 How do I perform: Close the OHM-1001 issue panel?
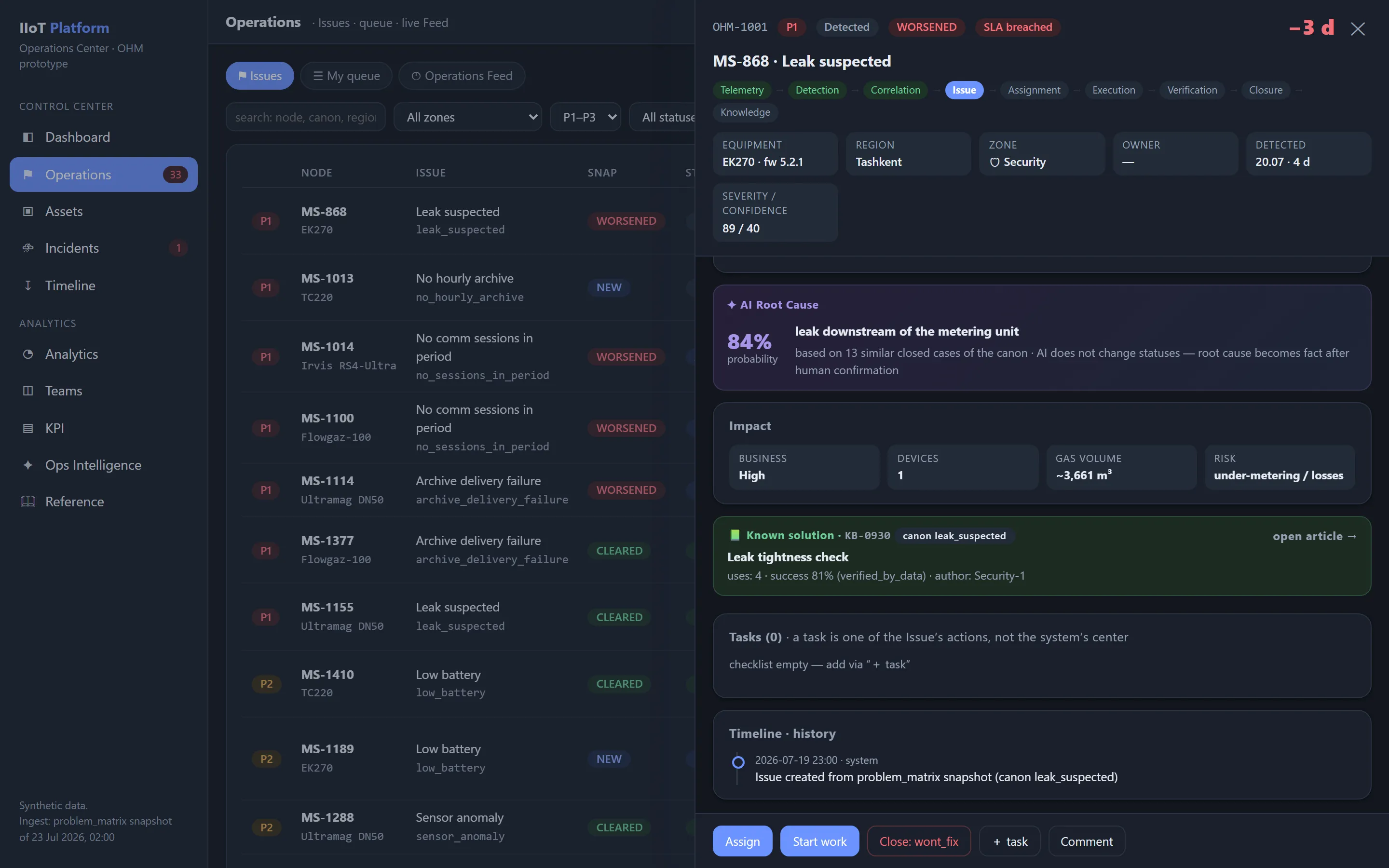[1358, 29]
